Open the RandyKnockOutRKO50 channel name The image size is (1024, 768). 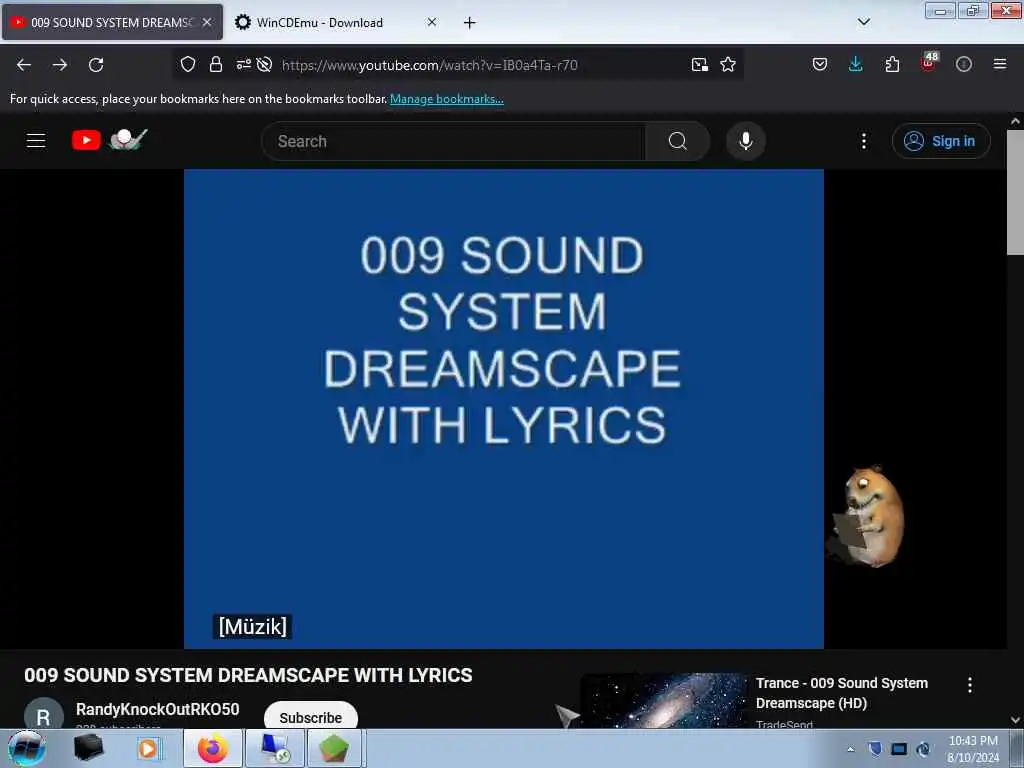157,709
